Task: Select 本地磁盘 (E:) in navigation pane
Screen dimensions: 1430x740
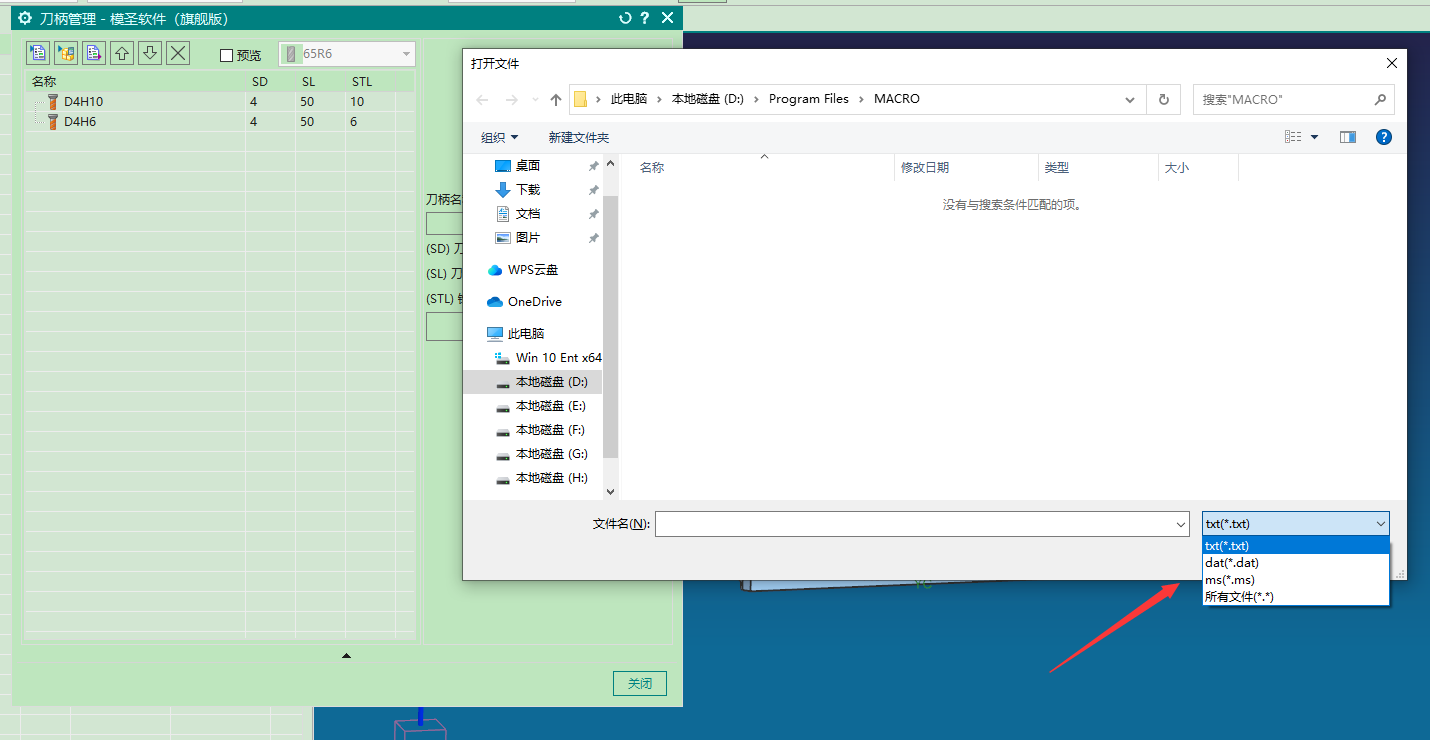Action: click(551, 406)
